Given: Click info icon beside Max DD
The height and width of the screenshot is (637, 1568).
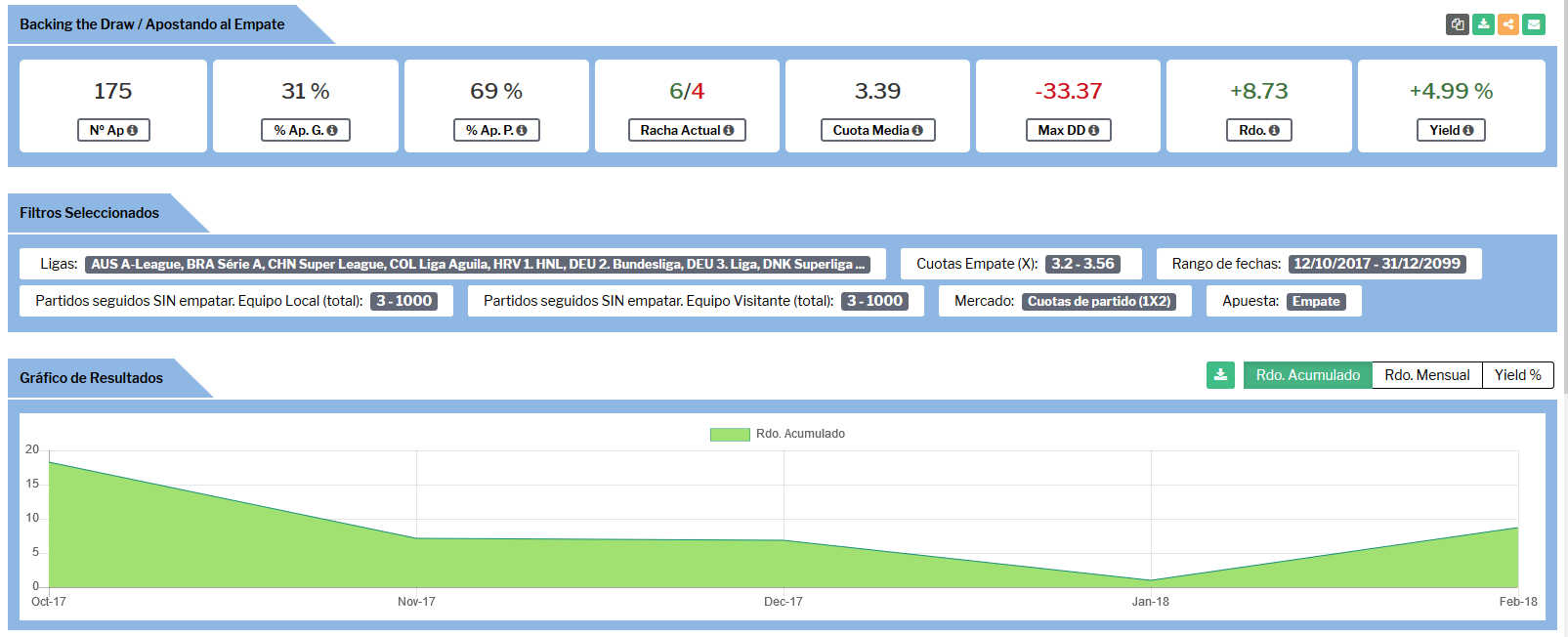Looking at the screenshot, I should coord(1093,131).
